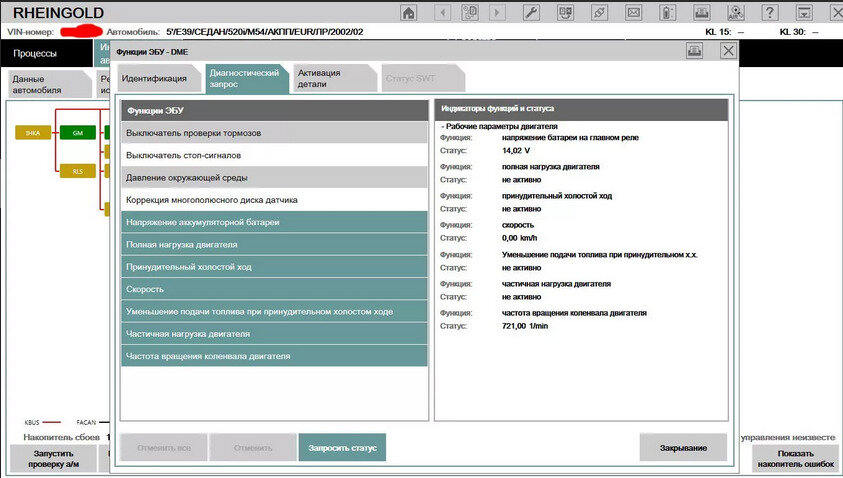Deselect Принудительный холостой ход row

pyautogui.click(x=274, y=267)
